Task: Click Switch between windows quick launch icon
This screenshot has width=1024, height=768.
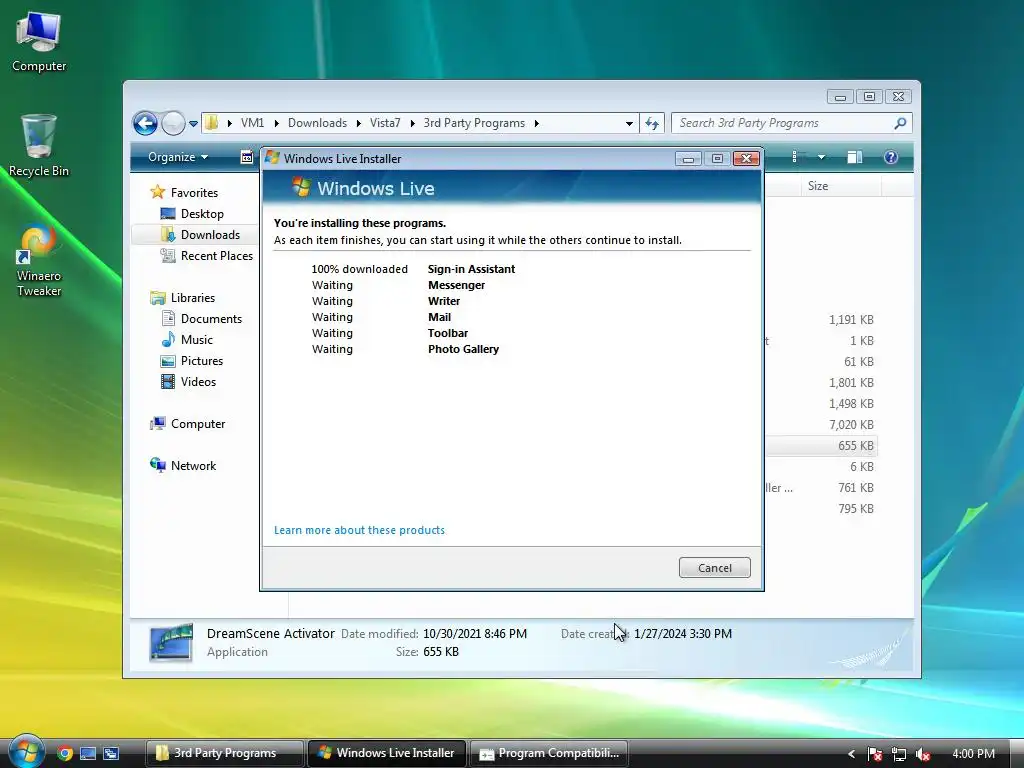Action: pyautogui.click(x=111, y=753)
